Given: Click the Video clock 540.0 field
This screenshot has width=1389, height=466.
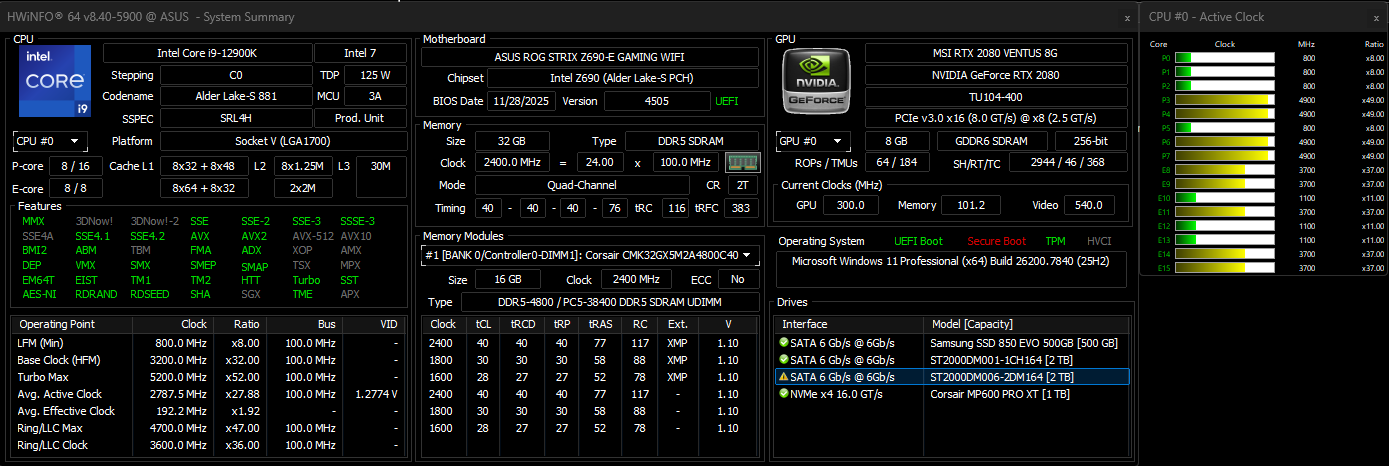Looking at the screenshot, I should point(1088,205).
